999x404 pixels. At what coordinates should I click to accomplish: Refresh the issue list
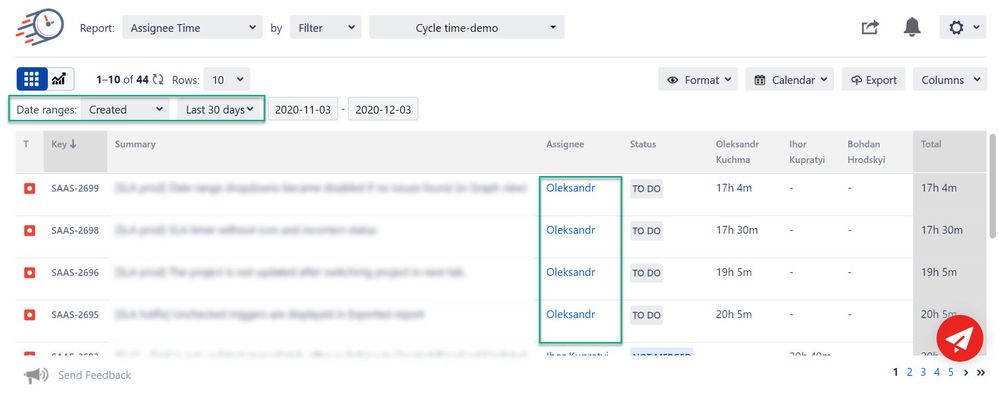(x=158, y=80)
